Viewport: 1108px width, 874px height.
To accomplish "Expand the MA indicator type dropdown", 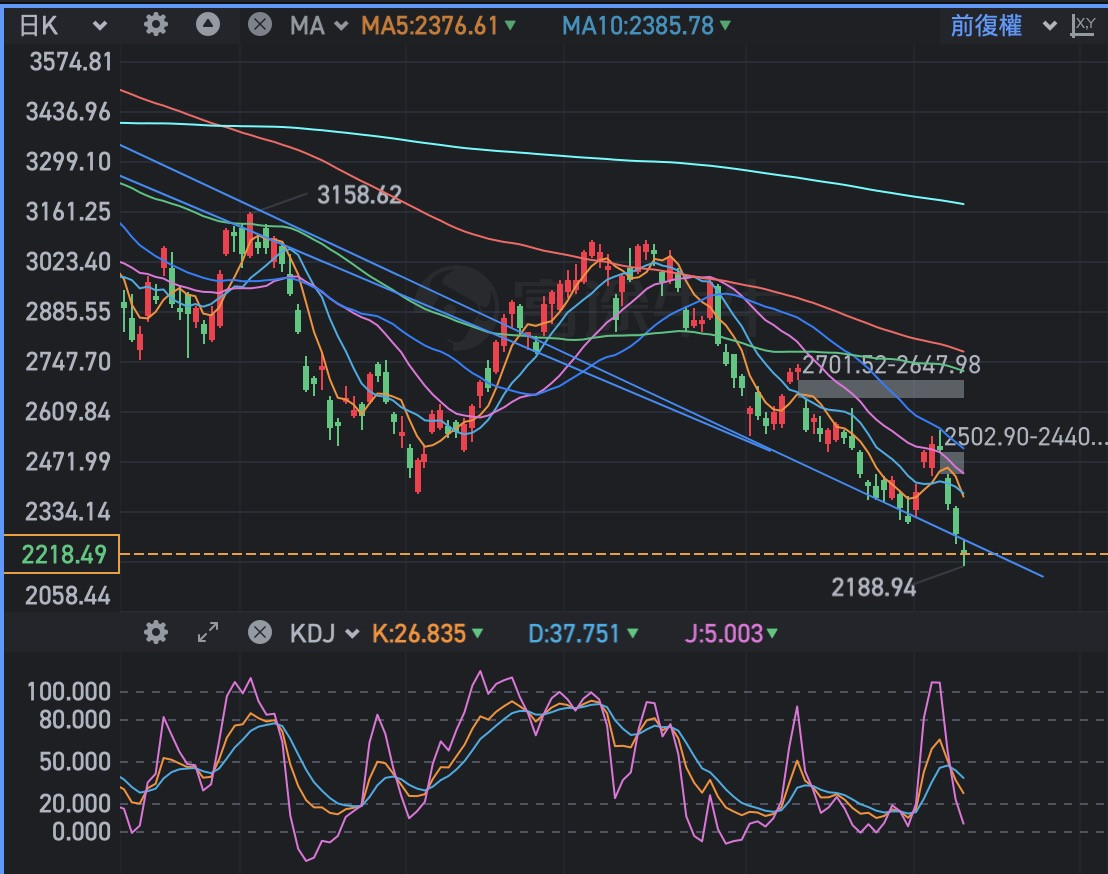I will coord(320,26).
